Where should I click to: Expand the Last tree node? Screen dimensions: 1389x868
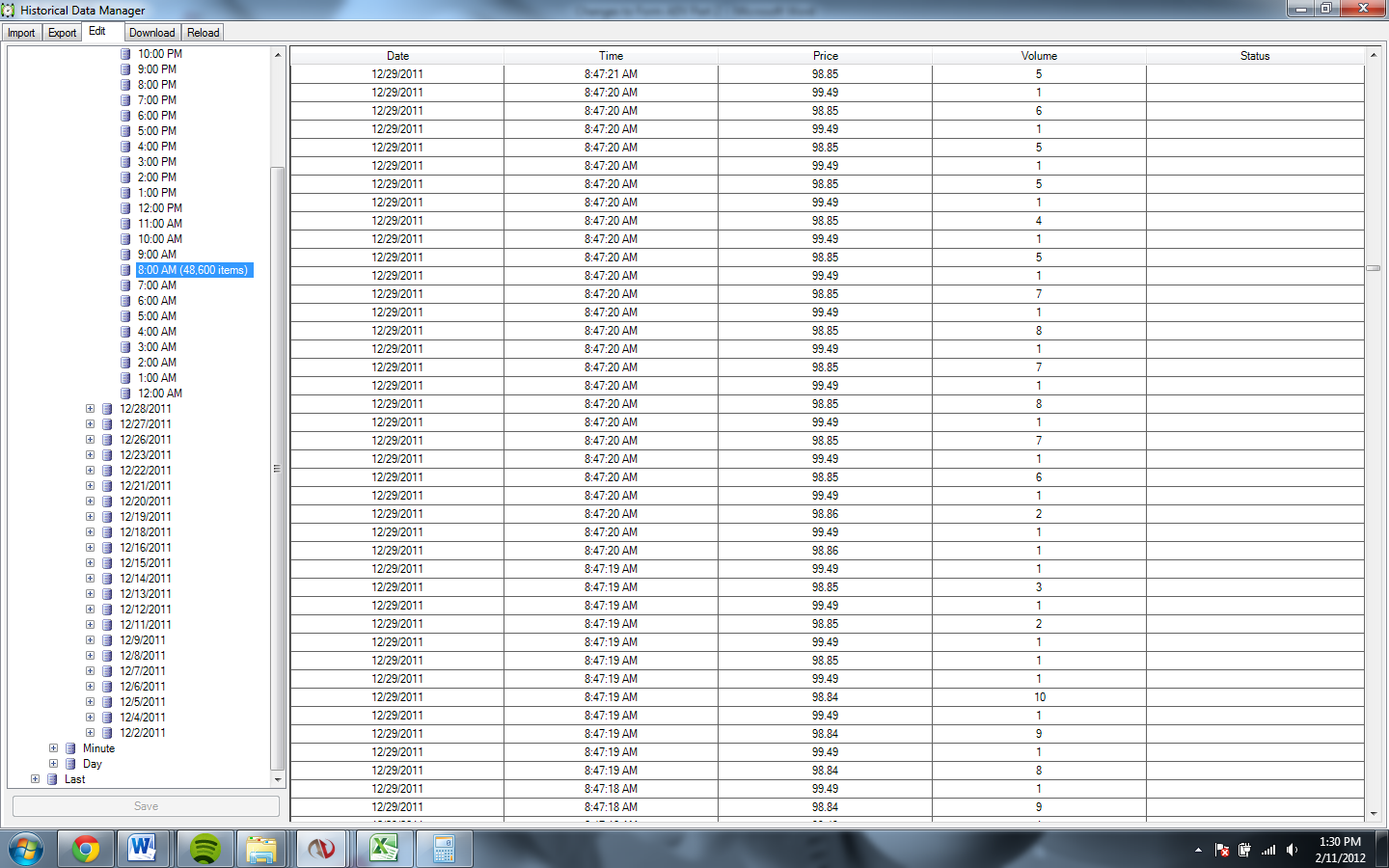(x=35, y=779)
